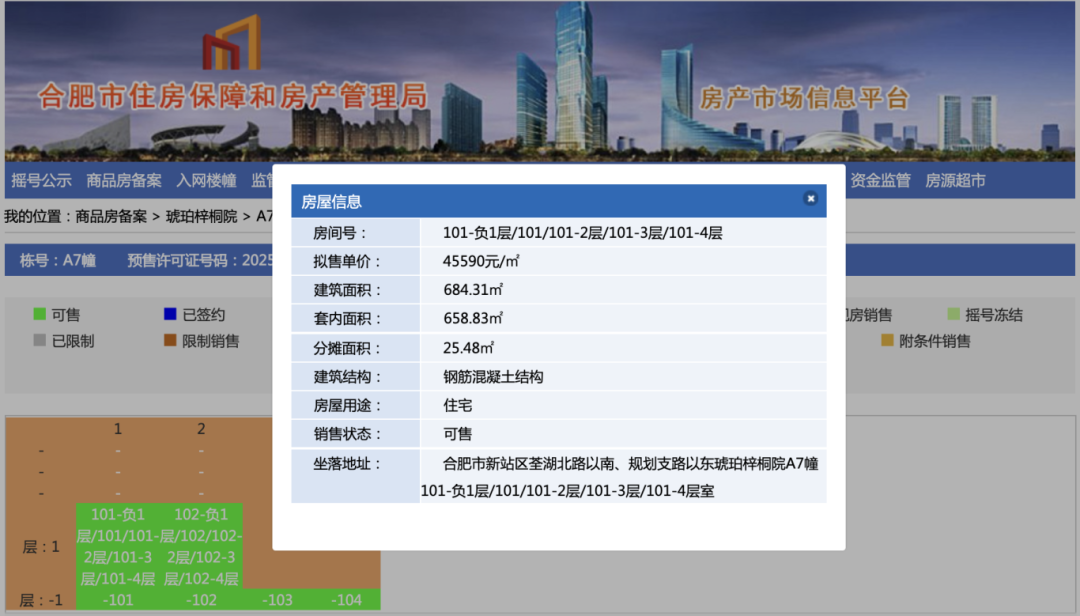Select basement unit -103 cell
This screenshot has width=1080, height=616.
pyautogui.click(x=277, y=600)
